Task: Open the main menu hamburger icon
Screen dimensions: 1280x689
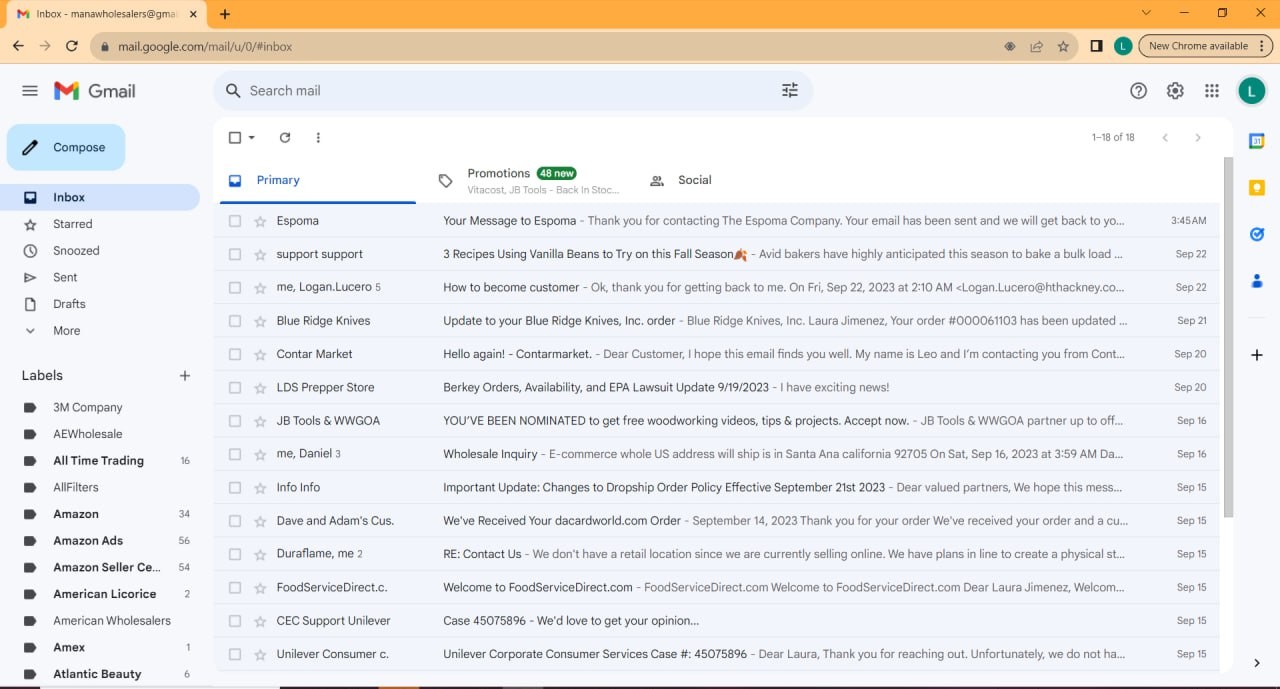Action: click(30, 91)
